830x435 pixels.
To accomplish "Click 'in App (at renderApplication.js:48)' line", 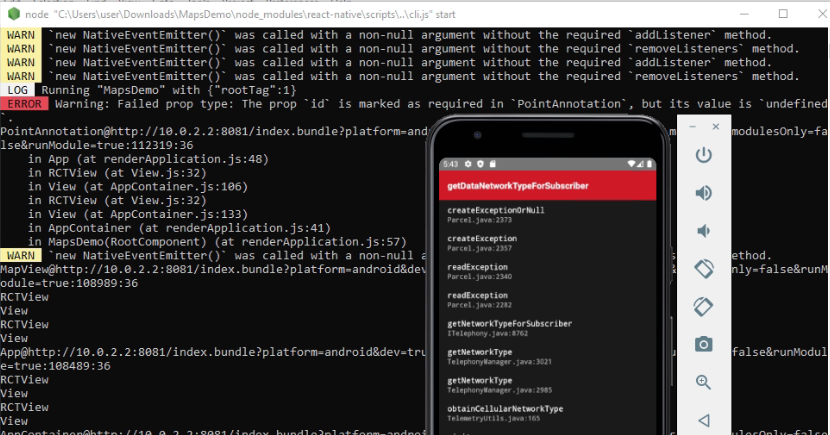I will 148,159.
